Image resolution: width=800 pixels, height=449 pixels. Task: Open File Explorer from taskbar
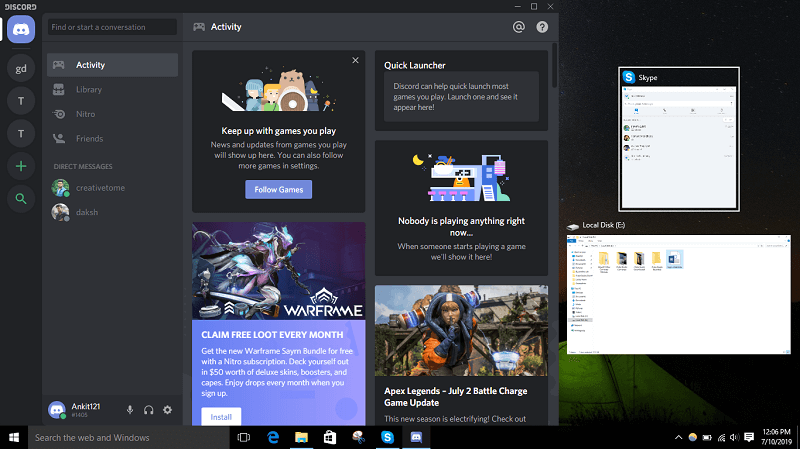click(302, 437)
